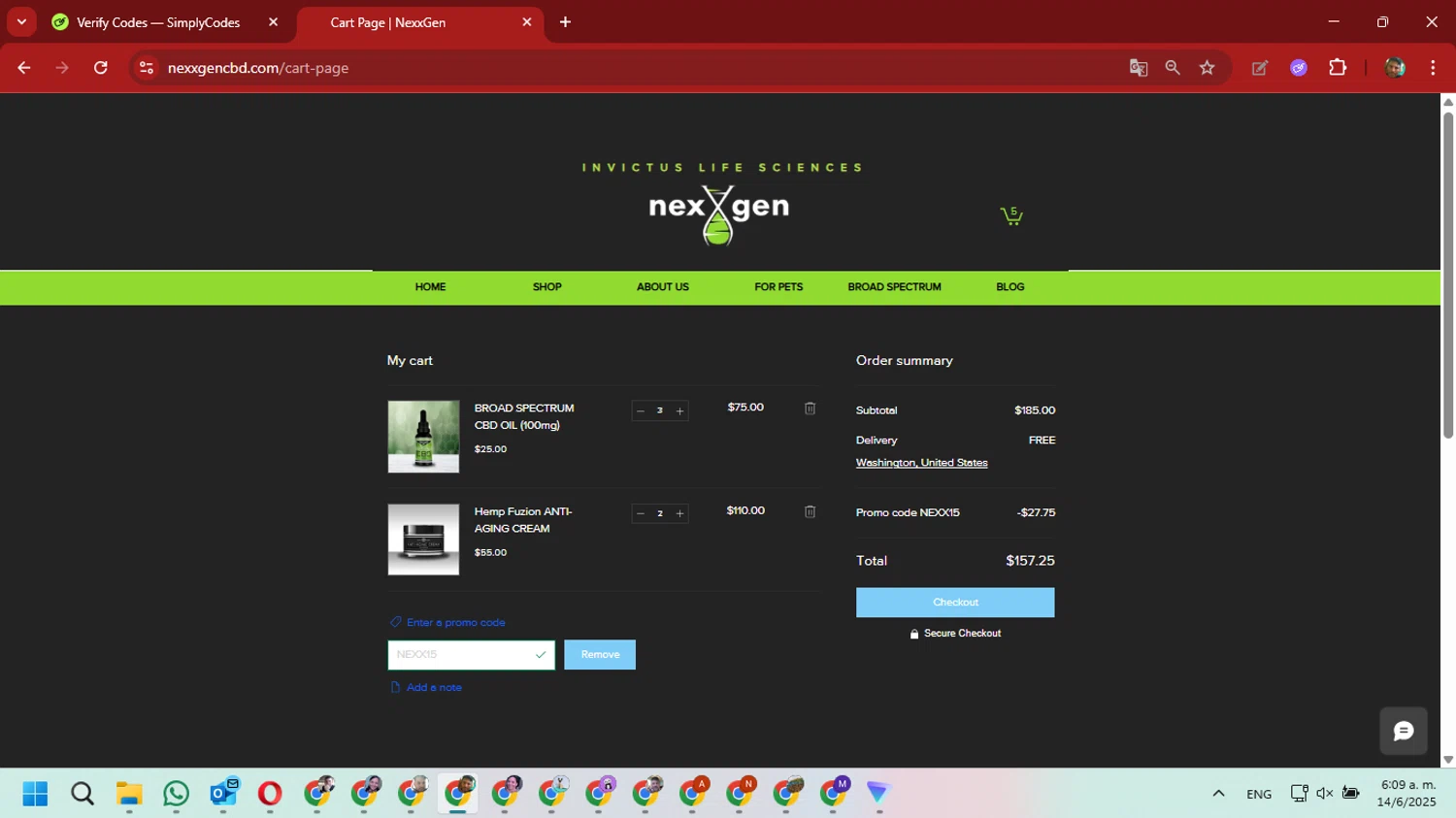This screenshot has width=1456, height=818.
Task: Open browser zoom control
Action: point(1173,68)
